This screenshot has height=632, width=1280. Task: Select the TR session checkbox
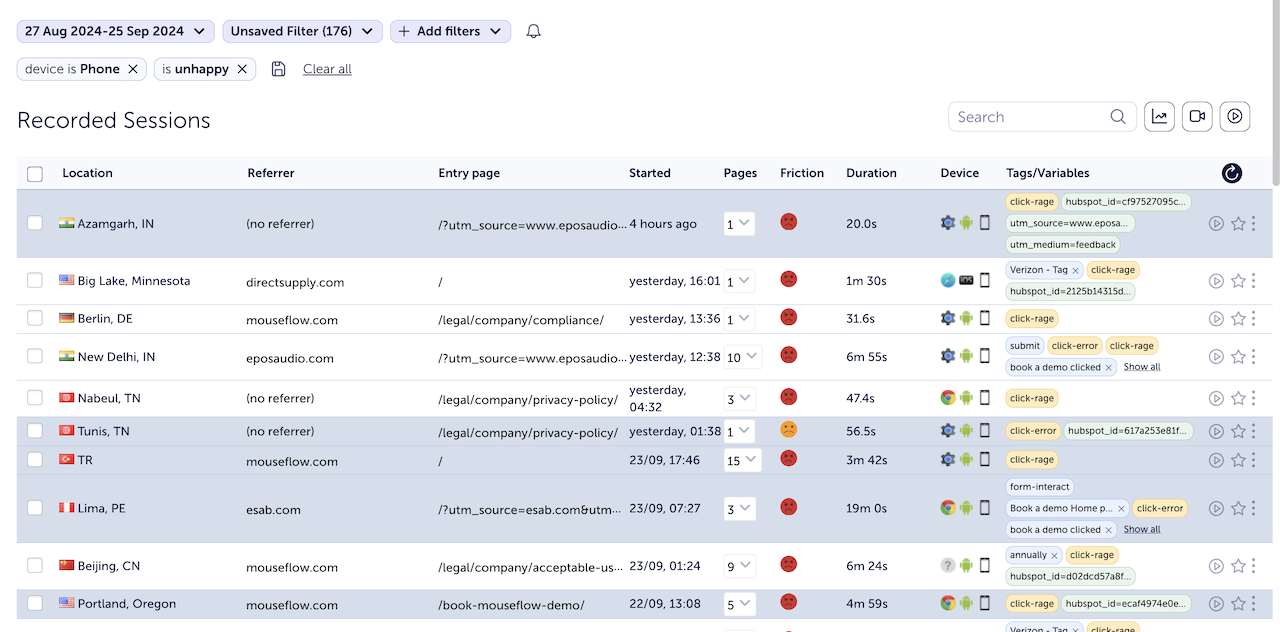(x=35, y=459)
